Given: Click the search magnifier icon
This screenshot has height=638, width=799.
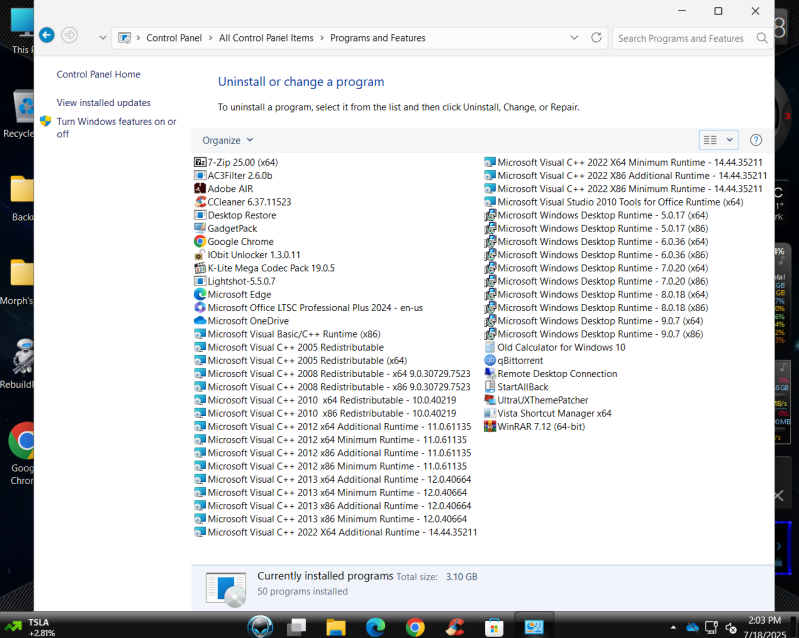Looking at the screenshot, I should click(x=762, y=38).
